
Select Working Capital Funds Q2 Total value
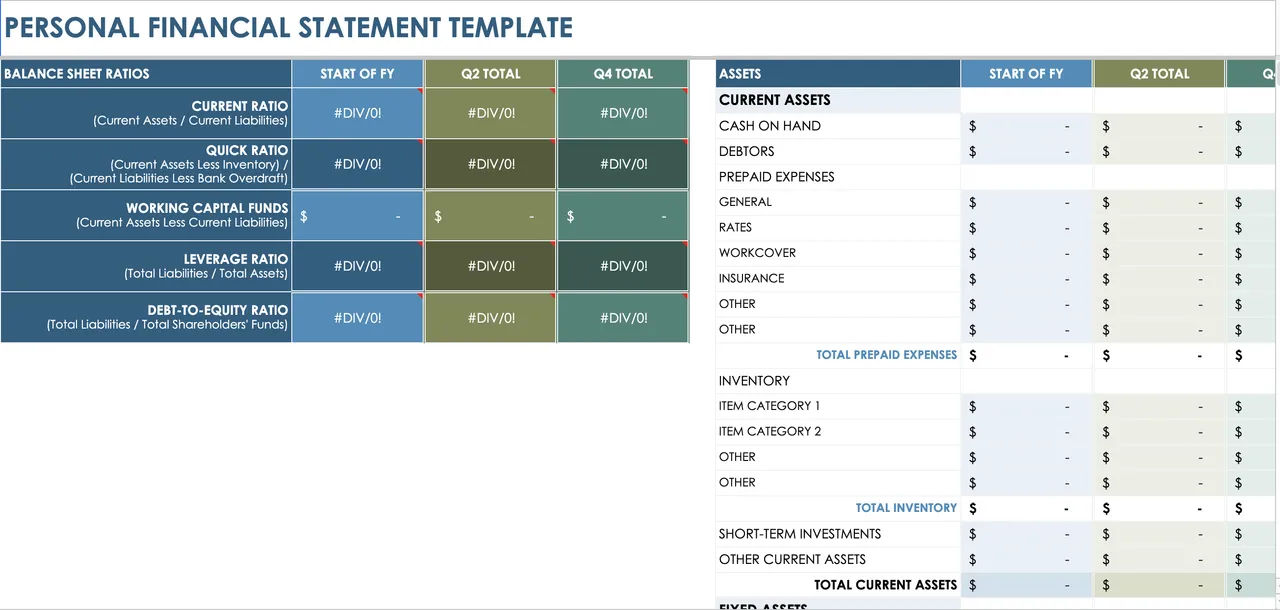coord(490,215)
